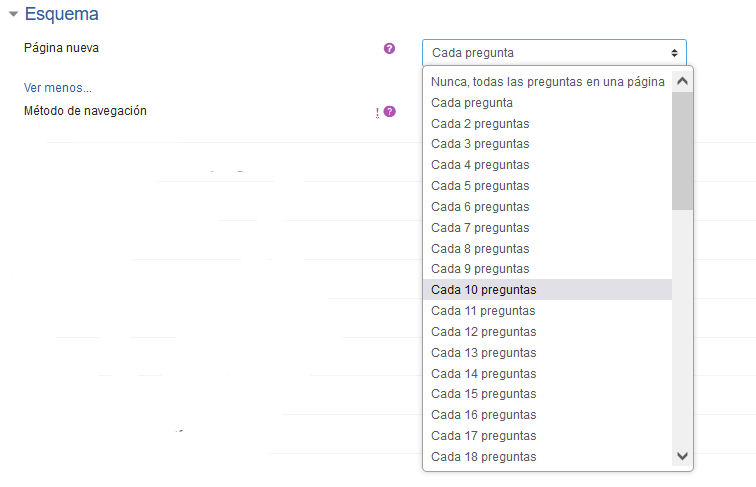
Task: Open help for Método de navegación
Action: [x=390, y=112]
